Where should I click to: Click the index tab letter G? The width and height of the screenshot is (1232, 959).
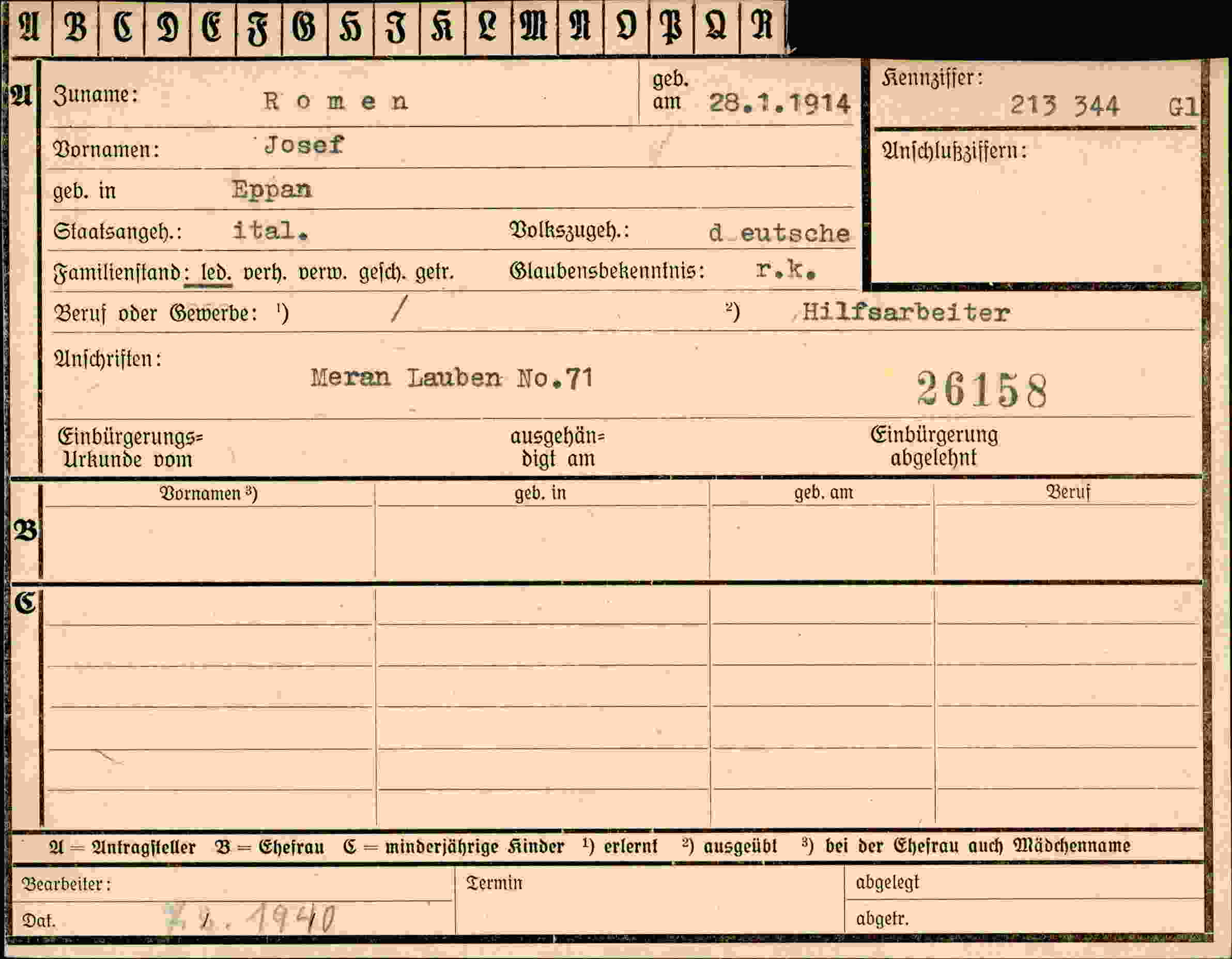pos(303,26)
